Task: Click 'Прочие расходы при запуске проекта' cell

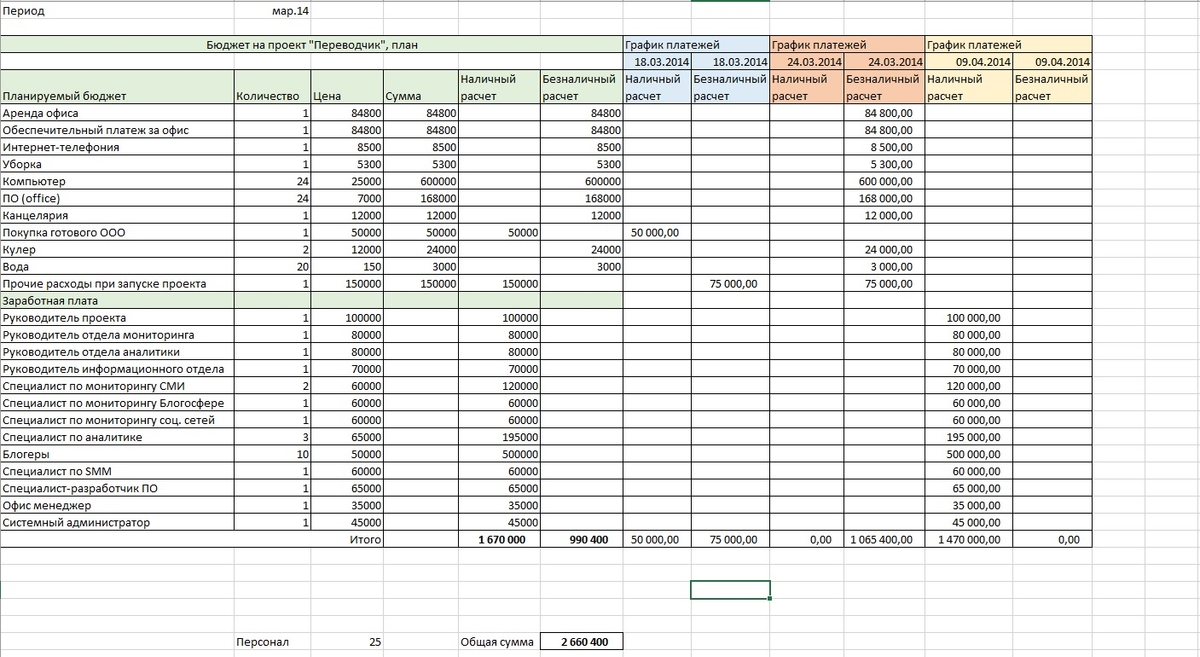Action: [x=117, y=283]
